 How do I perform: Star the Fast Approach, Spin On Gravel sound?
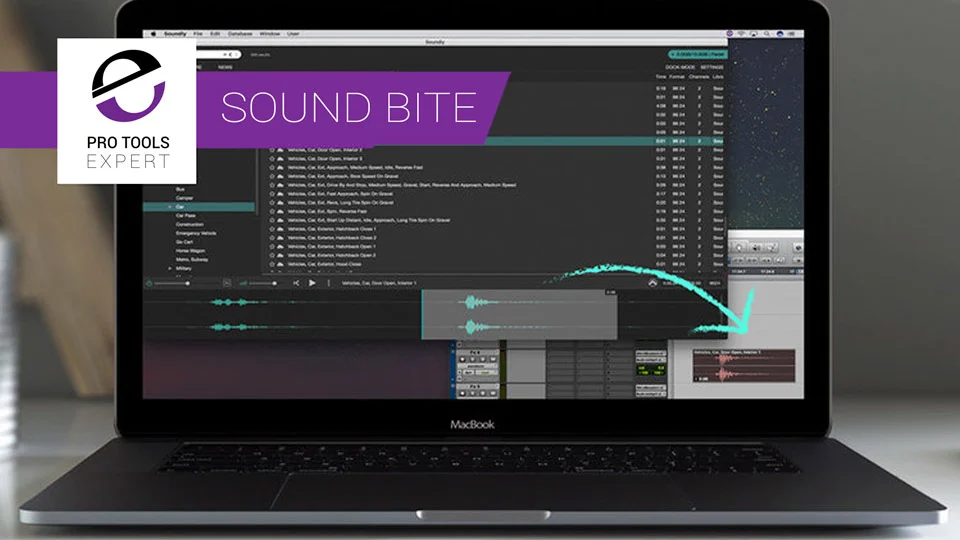[x=272, y=193]
